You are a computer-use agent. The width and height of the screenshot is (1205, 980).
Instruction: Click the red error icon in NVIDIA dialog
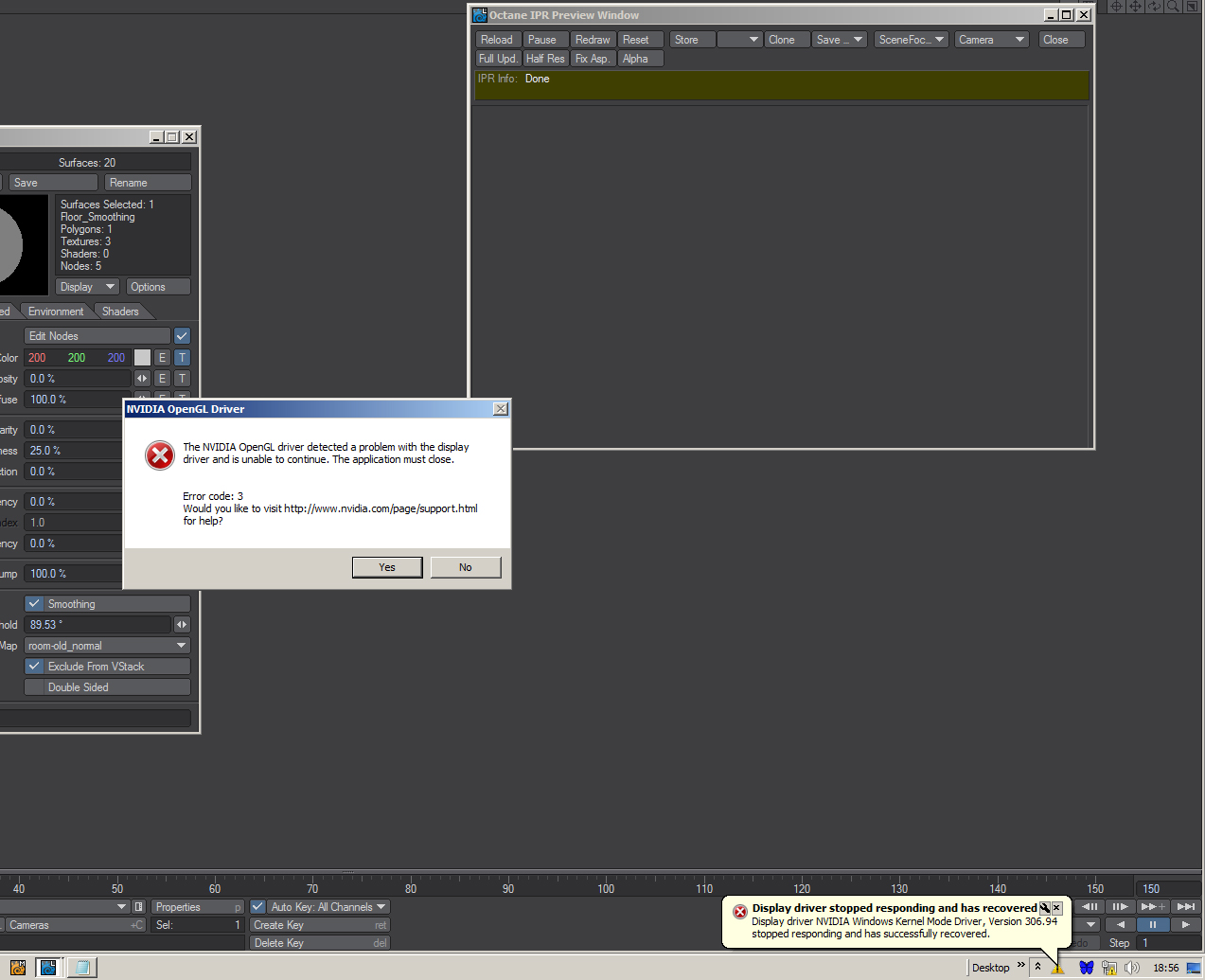click(160, 455)
